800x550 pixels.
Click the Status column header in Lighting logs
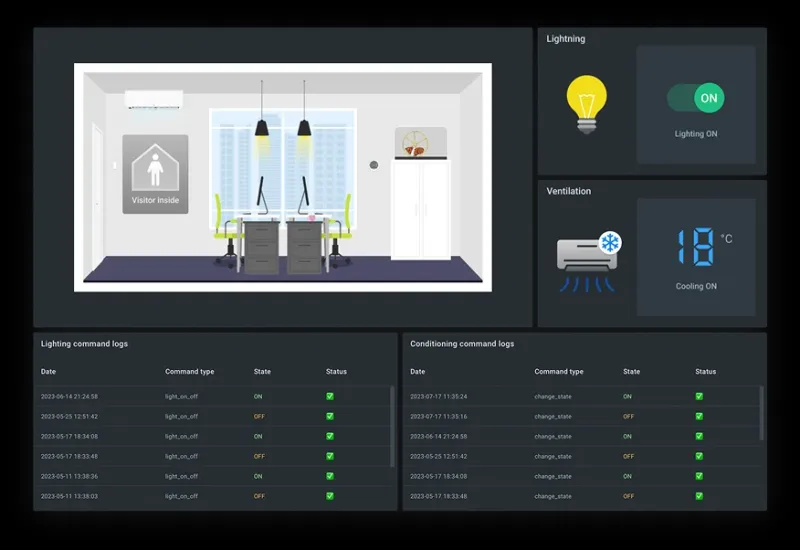(336, 371)
